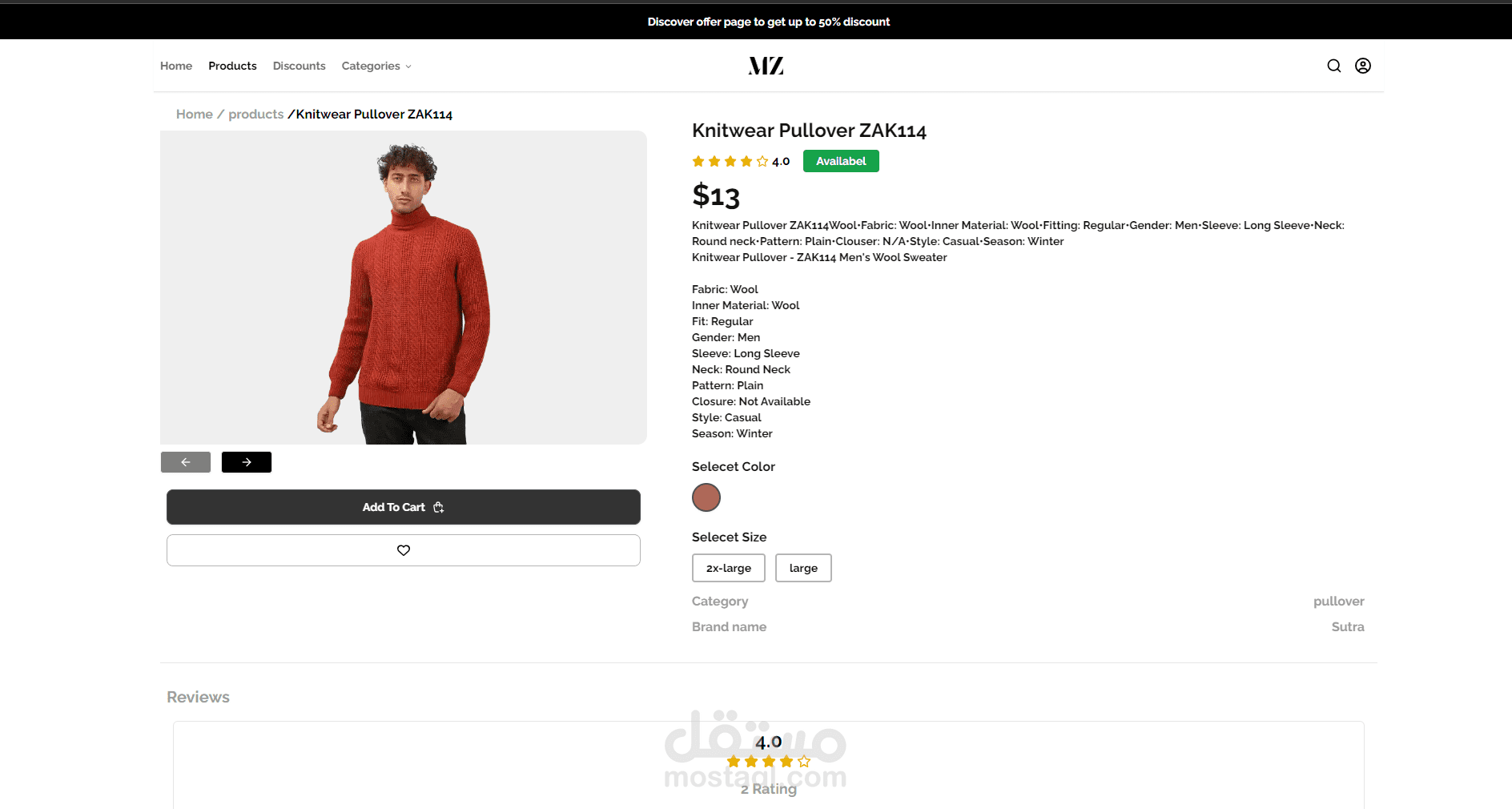Select the reddish-brown color swatch
Viewport: 1512px width, 809px height.
[706, 497]
